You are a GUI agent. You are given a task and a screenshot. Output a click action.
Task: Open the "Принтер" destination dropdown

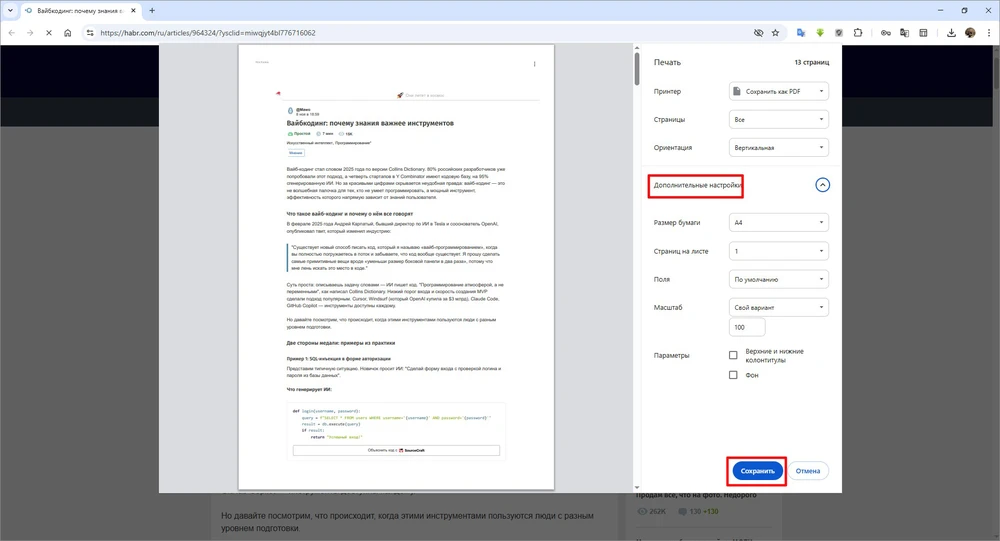pos(779,91)
